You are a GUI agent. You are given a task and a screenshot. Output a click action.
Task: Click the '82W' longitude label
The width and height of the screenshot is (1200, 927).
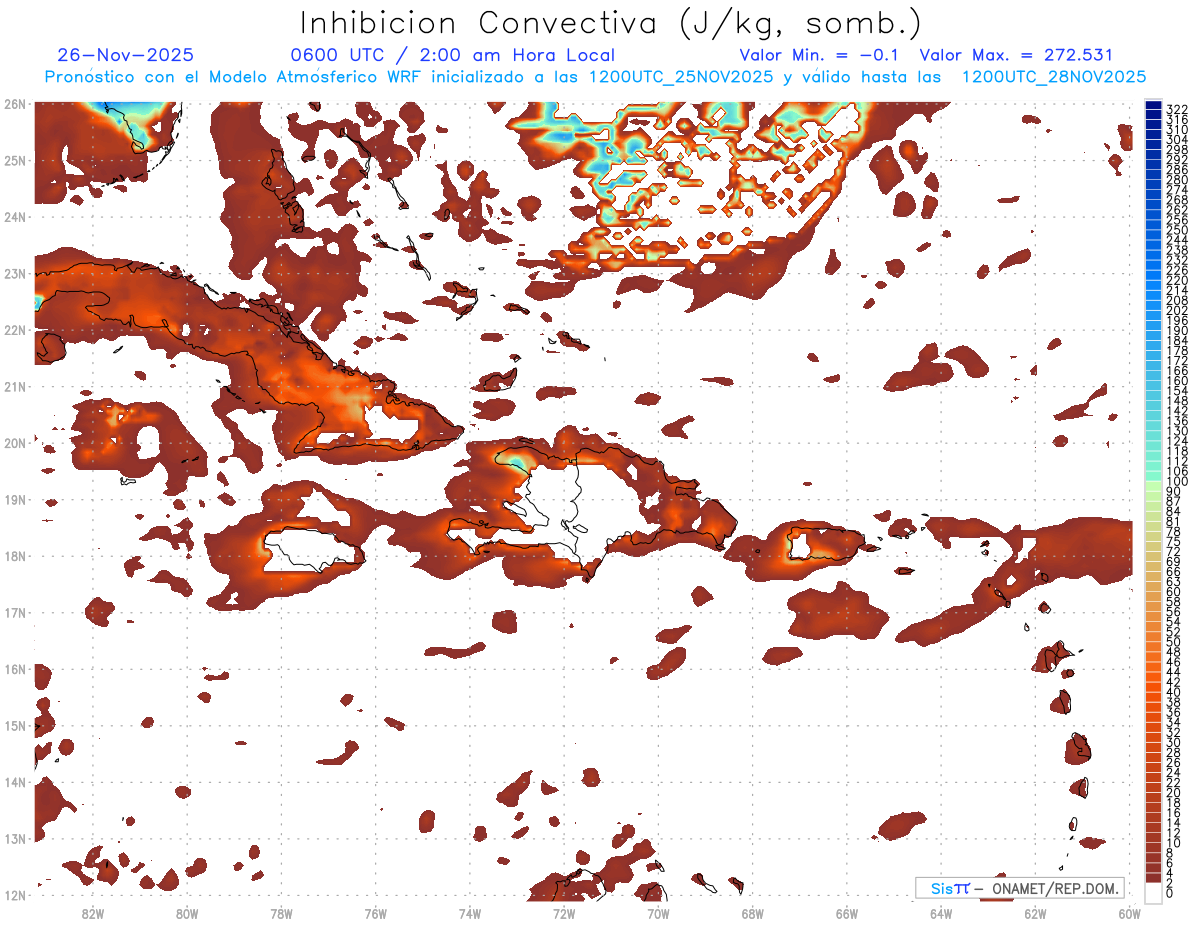point(92,913)
